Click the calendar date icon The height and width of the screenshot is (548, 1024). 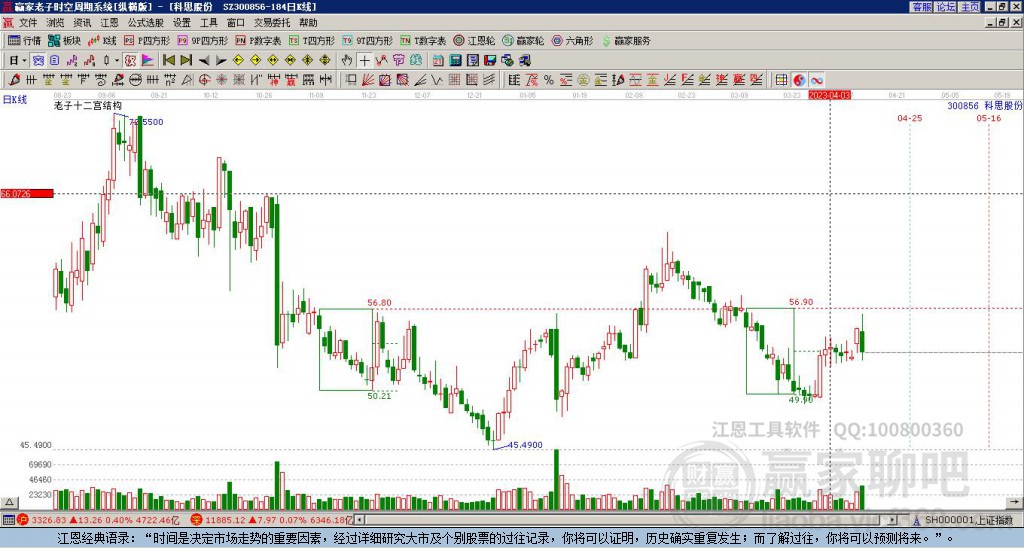pos(438,60)
